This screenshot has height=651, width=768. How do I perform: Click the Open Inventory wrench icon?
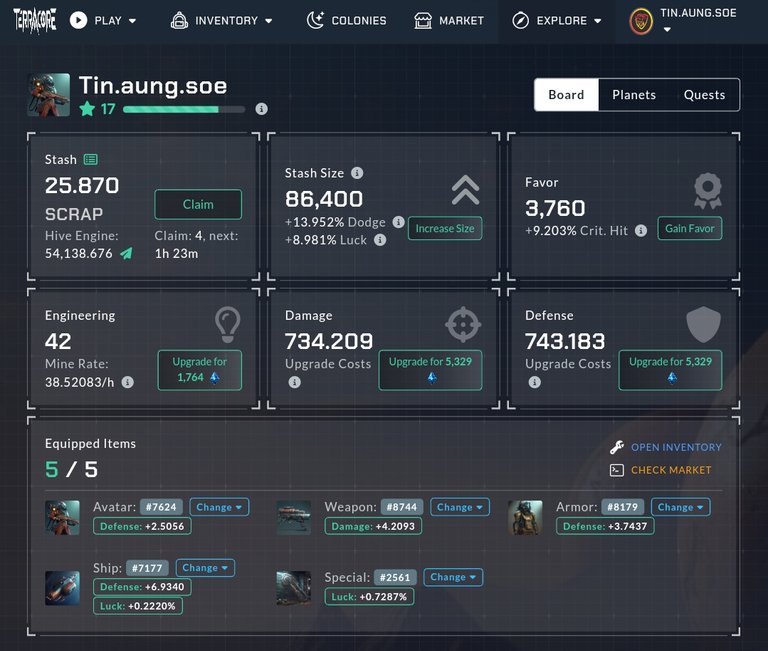point(617,447)
